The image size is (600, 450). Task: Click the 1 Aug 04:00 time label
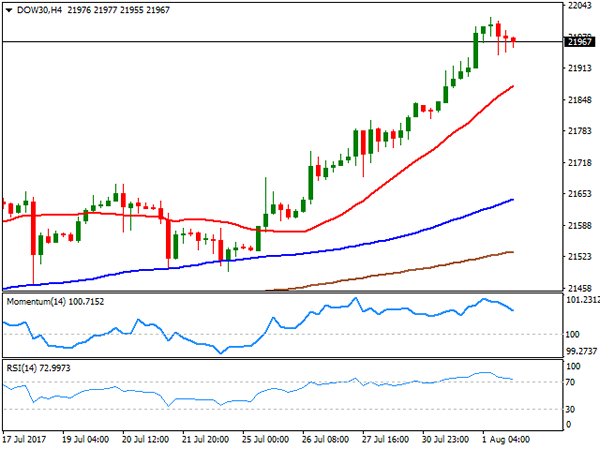[506, 439]
